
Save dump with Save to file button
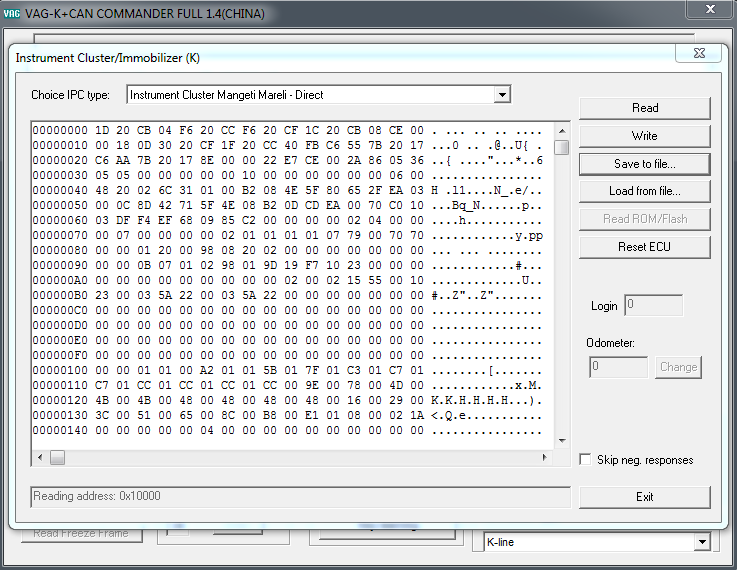pyautogui.click(x=644, y=164)
